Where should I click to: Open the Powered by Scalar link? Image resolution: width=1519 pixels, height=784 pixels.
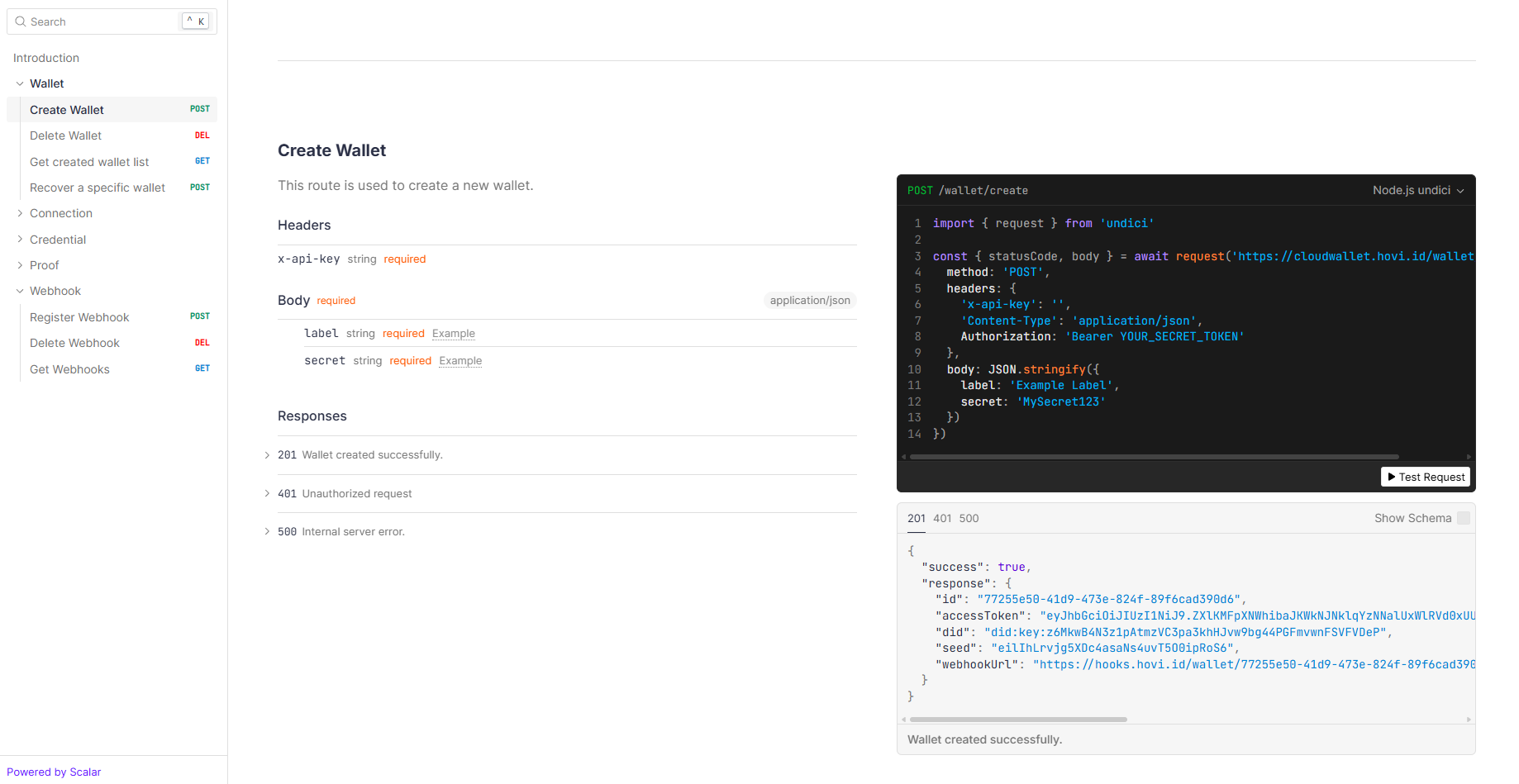[x=54, y=772]
